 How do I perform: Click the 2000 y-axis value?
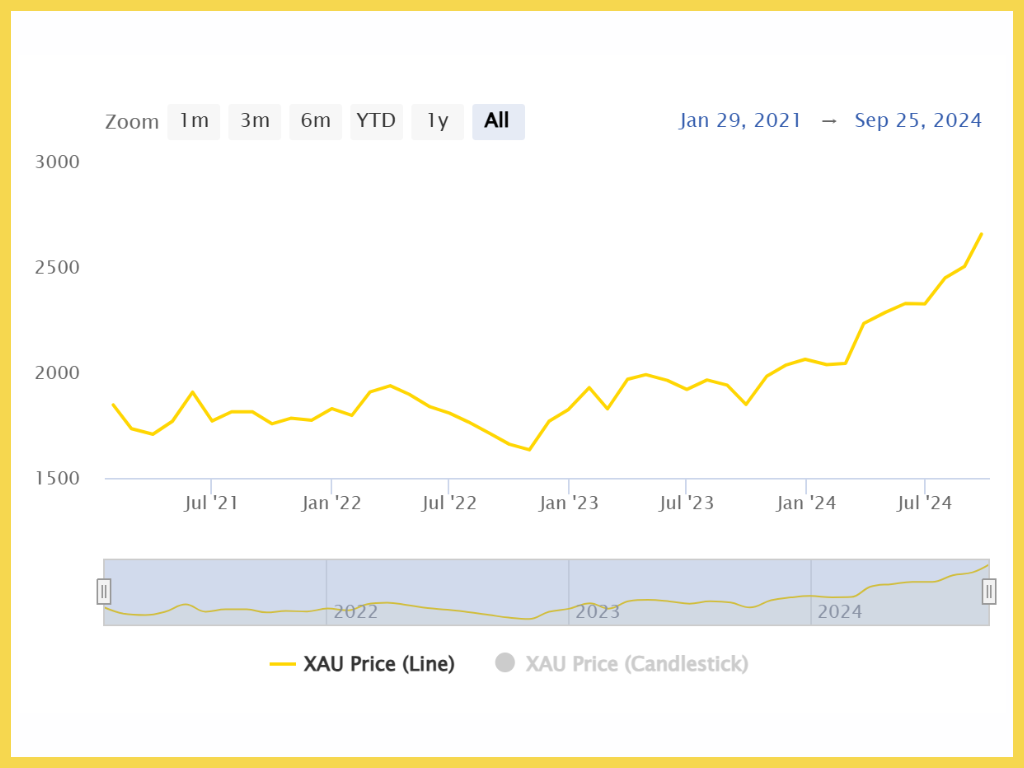coord(57,373)
